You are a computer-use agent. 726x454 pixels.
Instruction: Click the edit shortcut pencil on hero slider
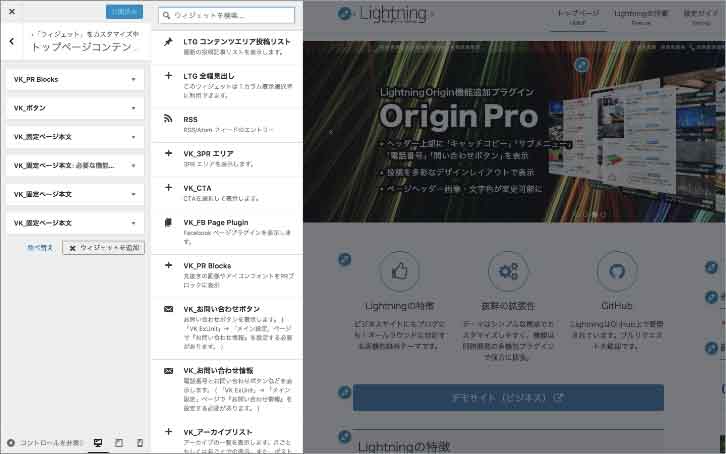click(x=582, y=64)
